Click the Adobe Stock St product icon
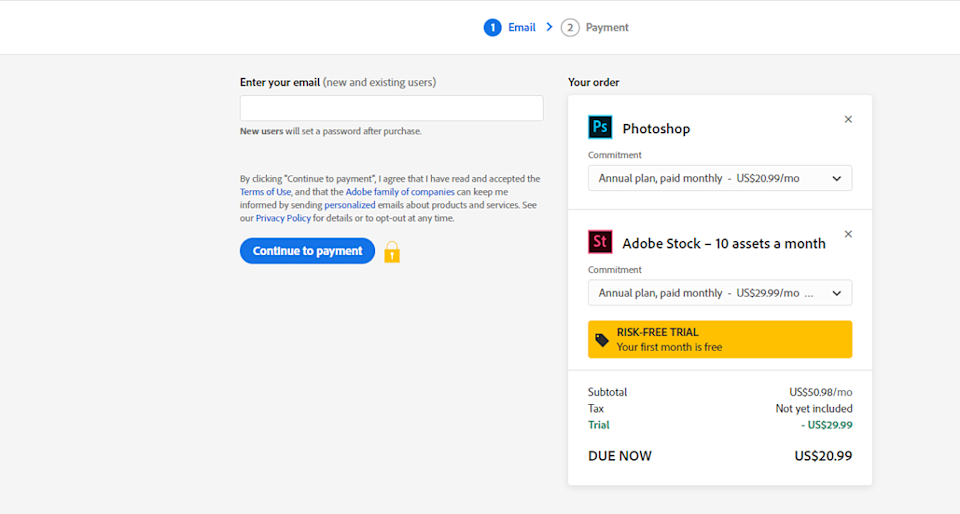 (600, 242)
